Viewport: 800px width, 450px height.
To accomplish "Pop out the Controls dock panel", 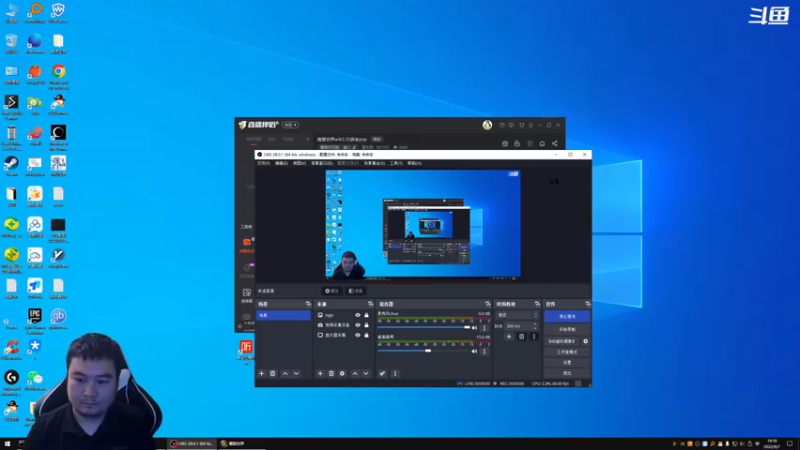I will pos(588,304).
